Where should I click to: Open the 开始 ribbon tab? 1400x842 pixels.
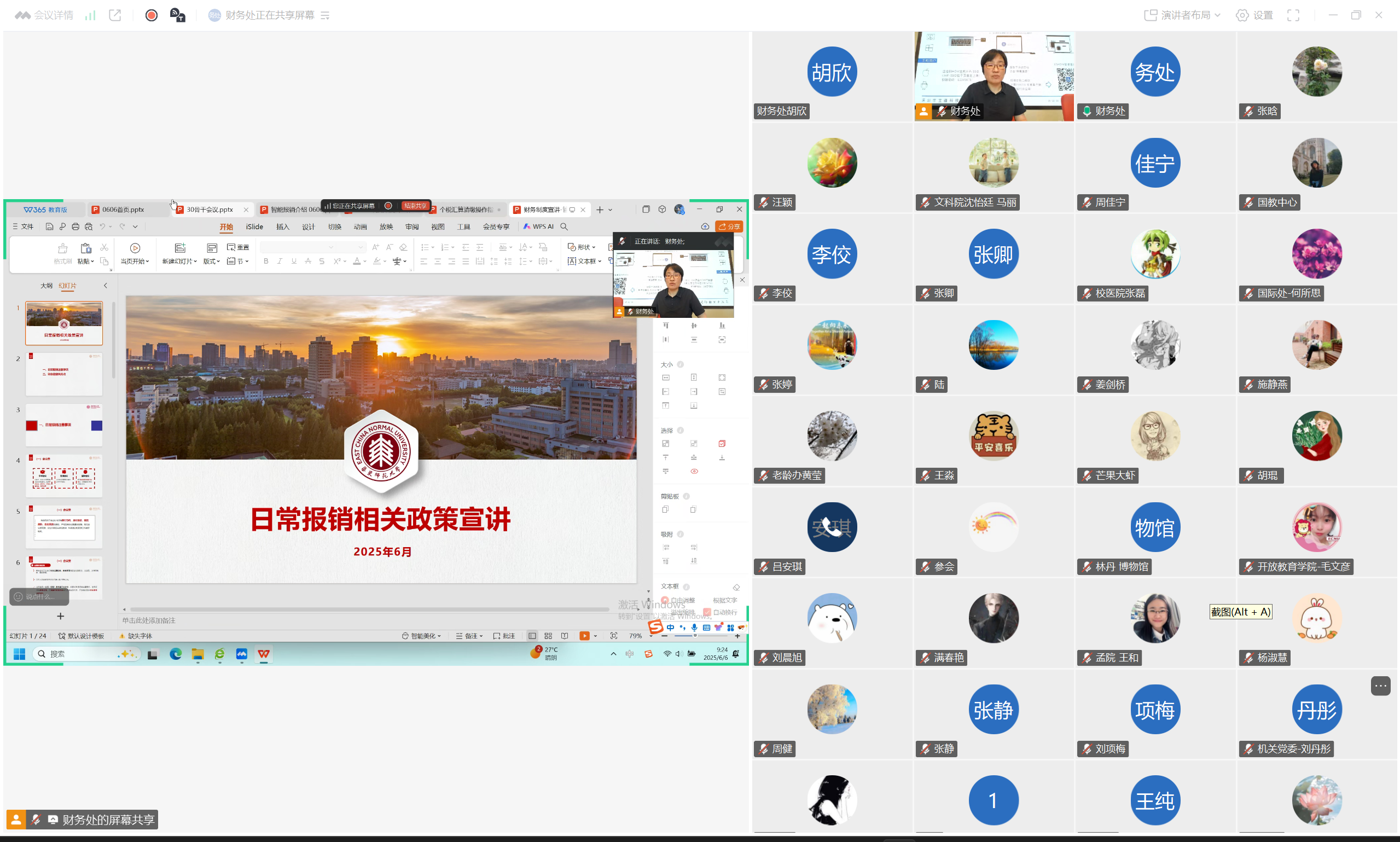coord(226,227)
